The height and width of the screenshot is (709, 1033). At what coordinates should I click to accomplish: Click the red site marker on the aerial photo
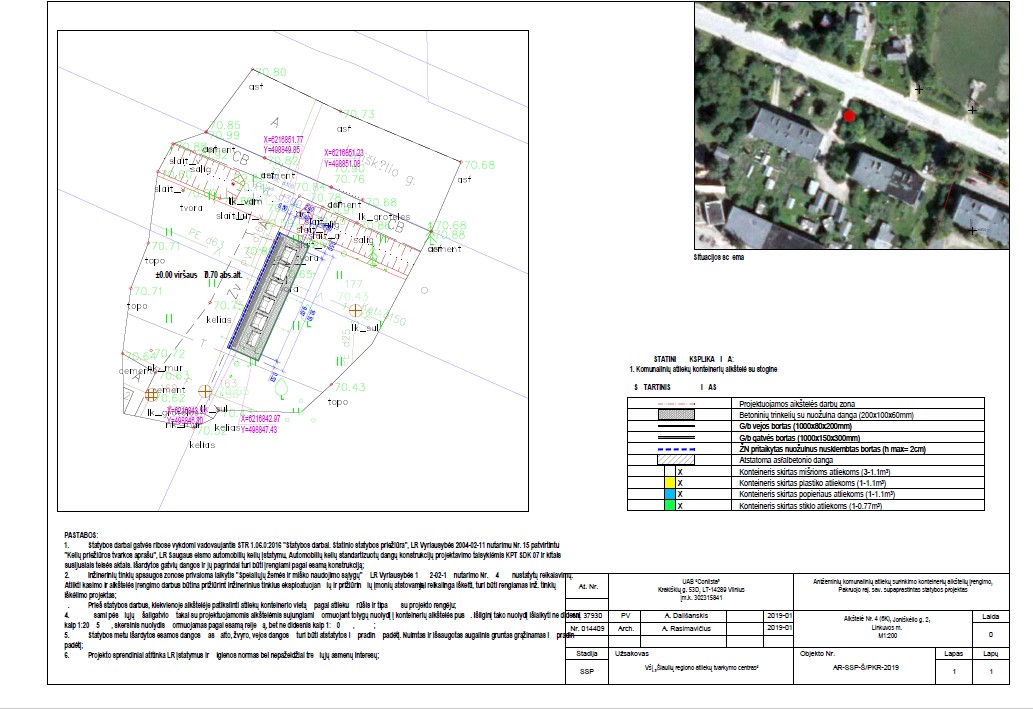pyautogui.click(x=849, y=116)
